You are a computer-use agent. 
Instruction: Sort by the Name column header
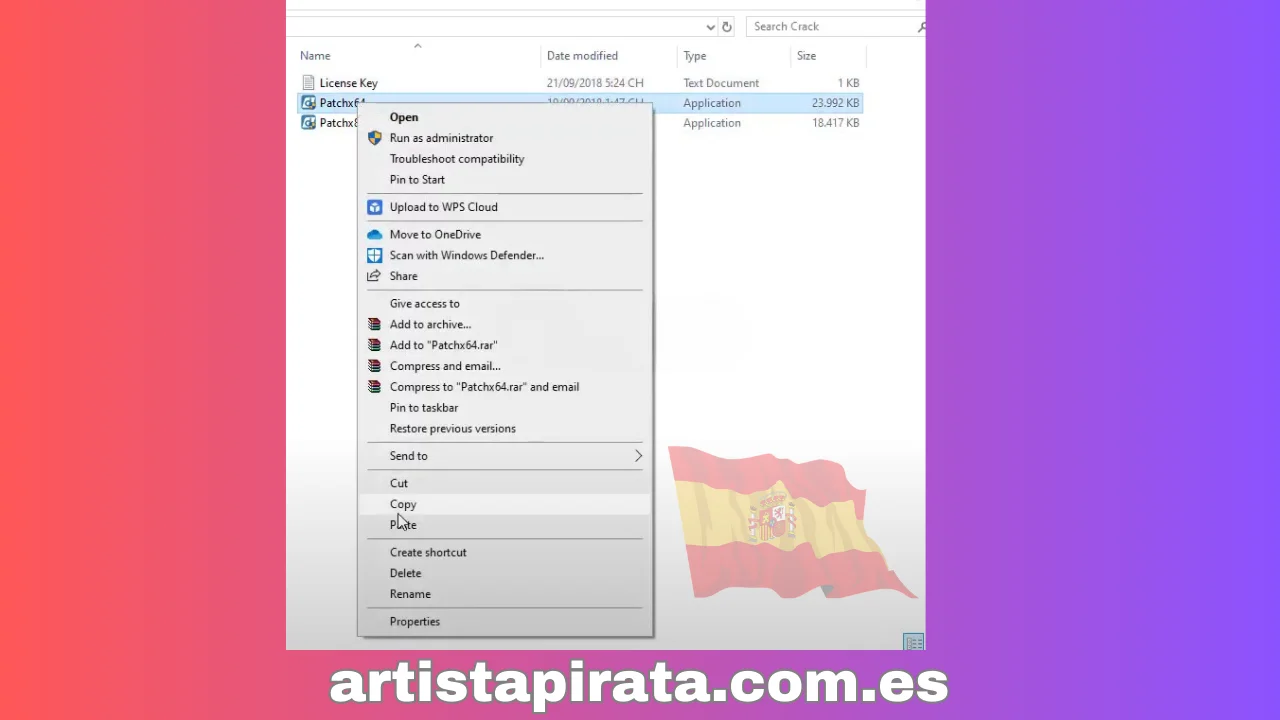[315, 56]
